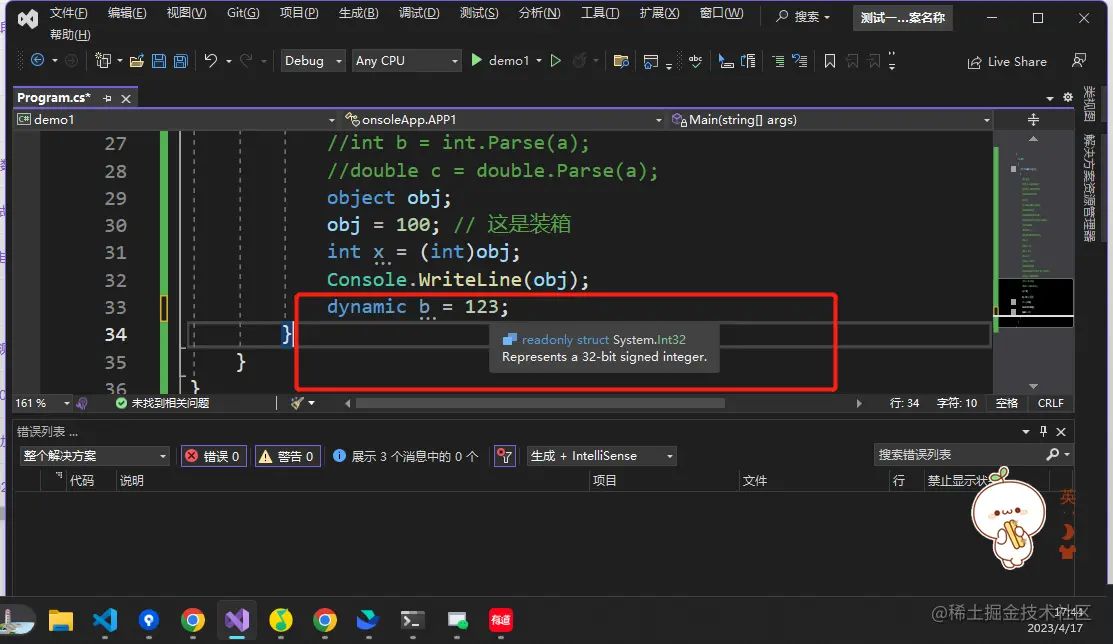
Task: Open the Build + IntelliSense dropdown
Action: (601, 456)
